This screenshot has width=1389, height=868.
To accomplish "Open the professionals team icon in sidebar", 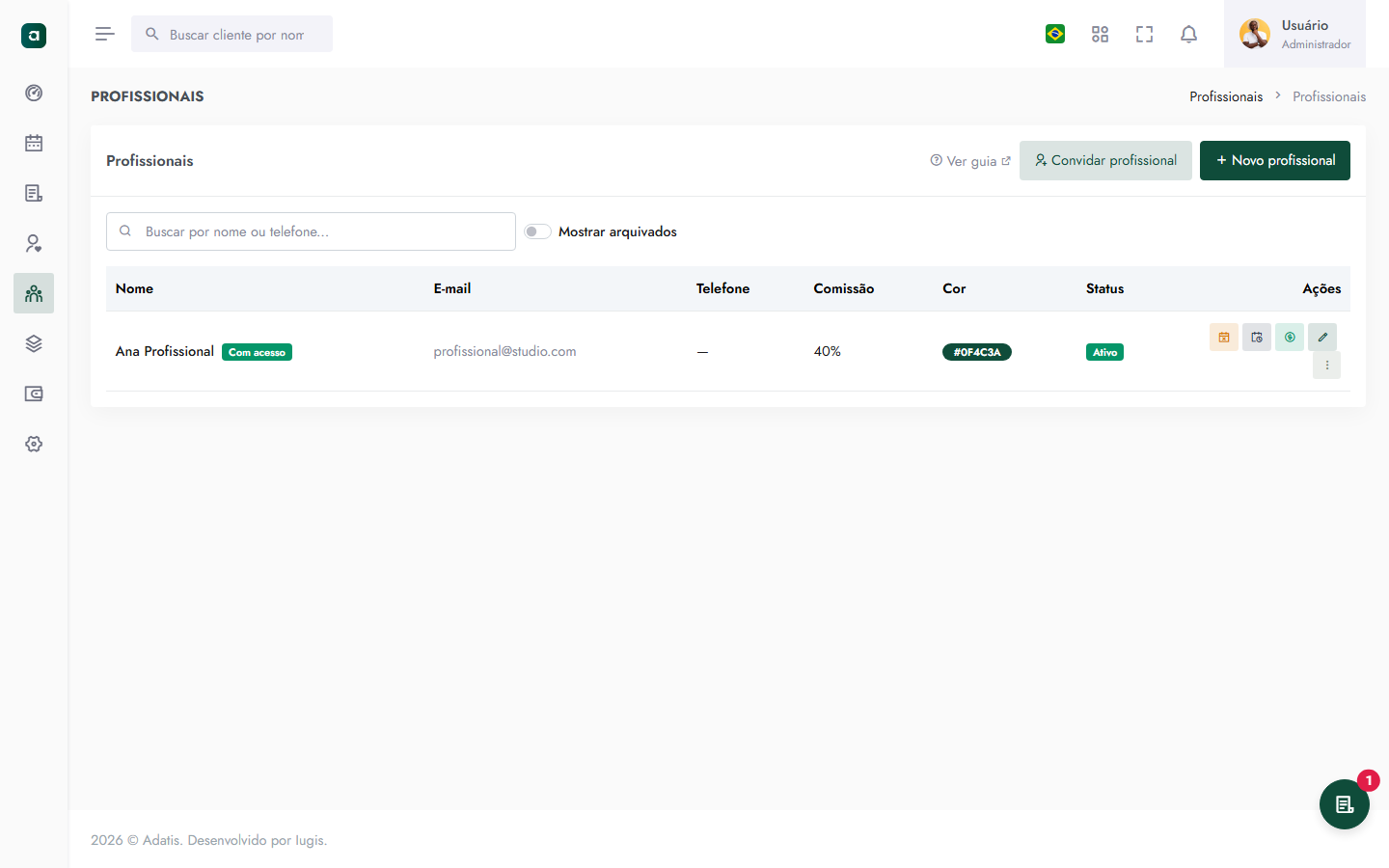I will pyautogui.click(x=34, y=293).
